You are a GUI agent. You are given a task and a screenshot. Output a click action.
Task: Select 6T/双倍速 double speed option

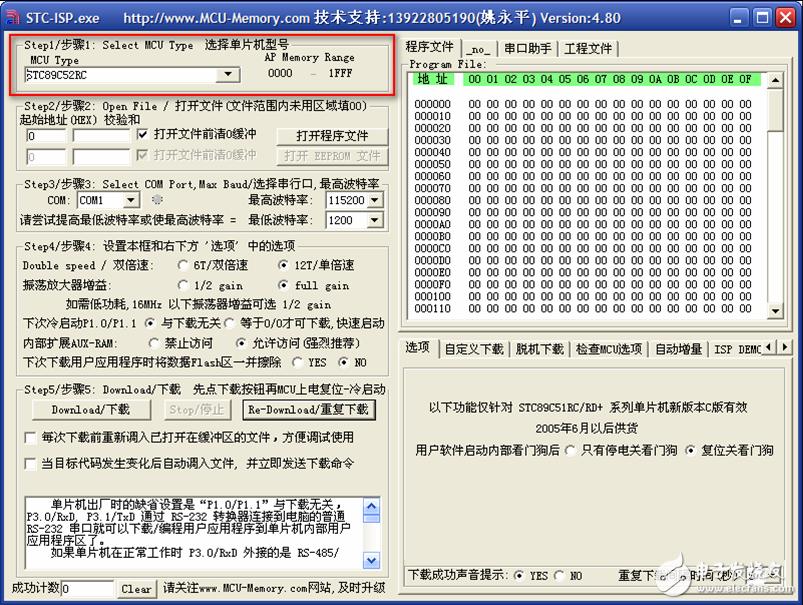182,266
